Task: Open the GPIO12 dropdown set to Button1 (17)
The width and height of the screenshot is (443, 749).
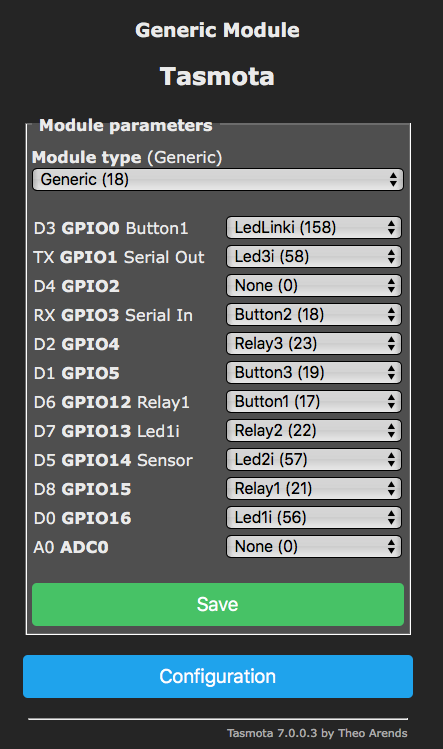Action: (313, 401)
